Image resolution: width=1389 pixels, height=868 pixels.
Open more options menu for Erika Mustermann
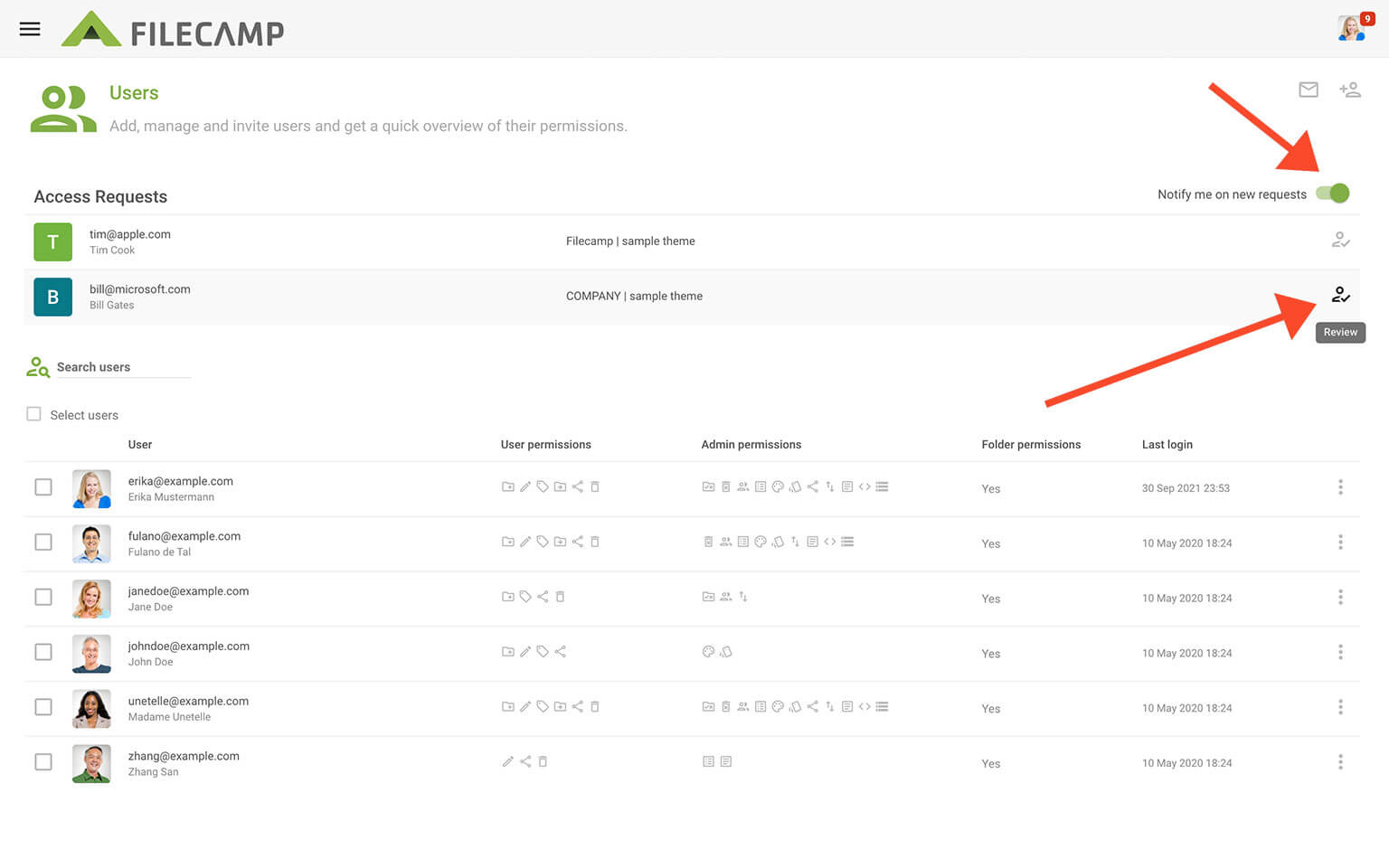point(1340,487)
